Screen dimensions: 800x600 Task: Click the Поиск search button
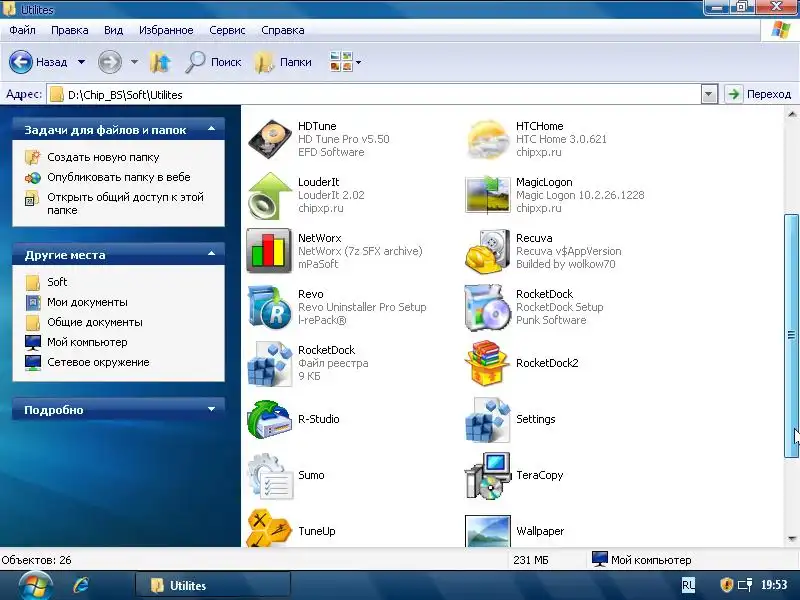coord(213,62)
